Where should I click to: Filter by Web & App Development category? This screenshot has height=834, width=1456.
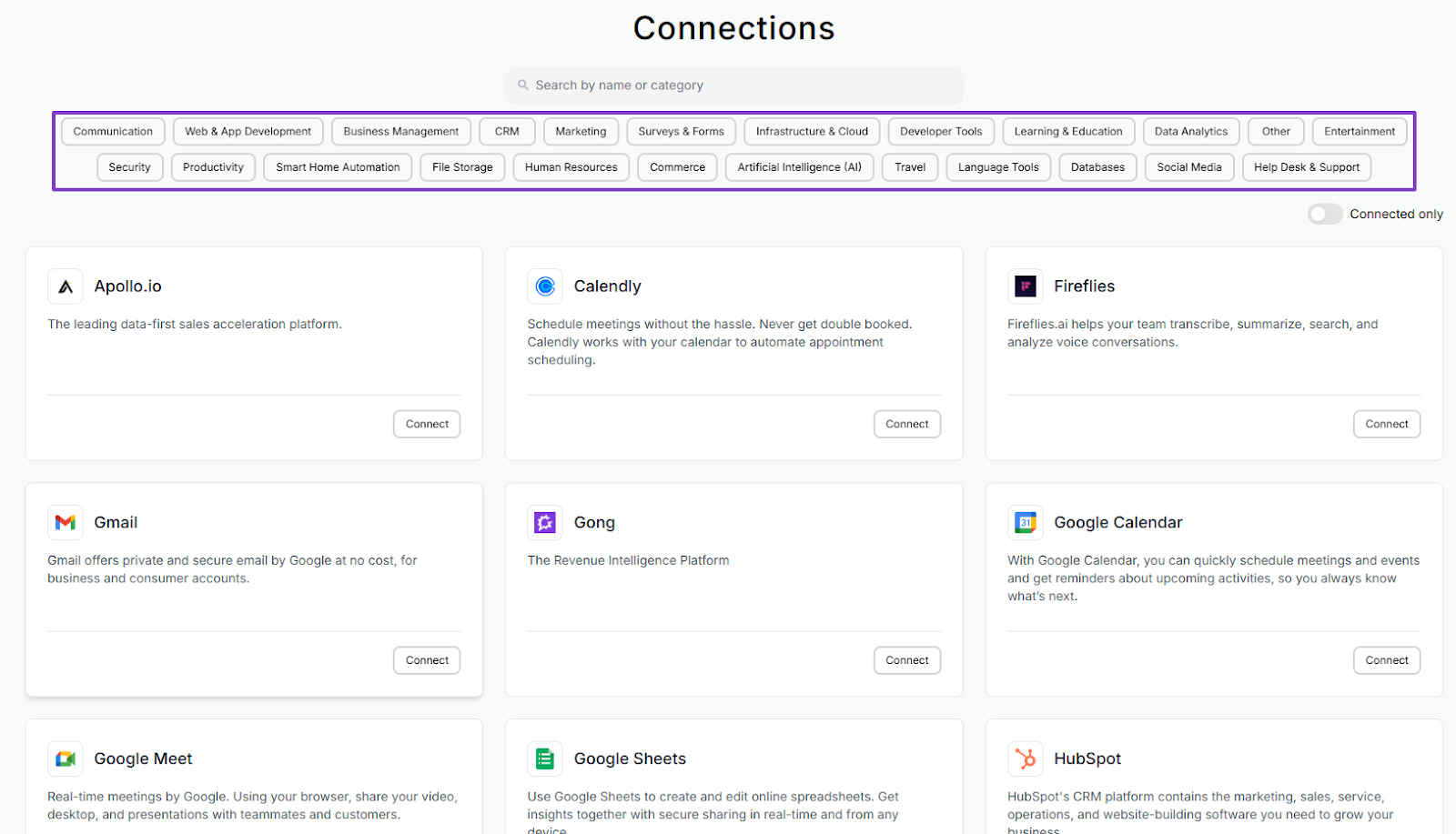click(248, 132)
